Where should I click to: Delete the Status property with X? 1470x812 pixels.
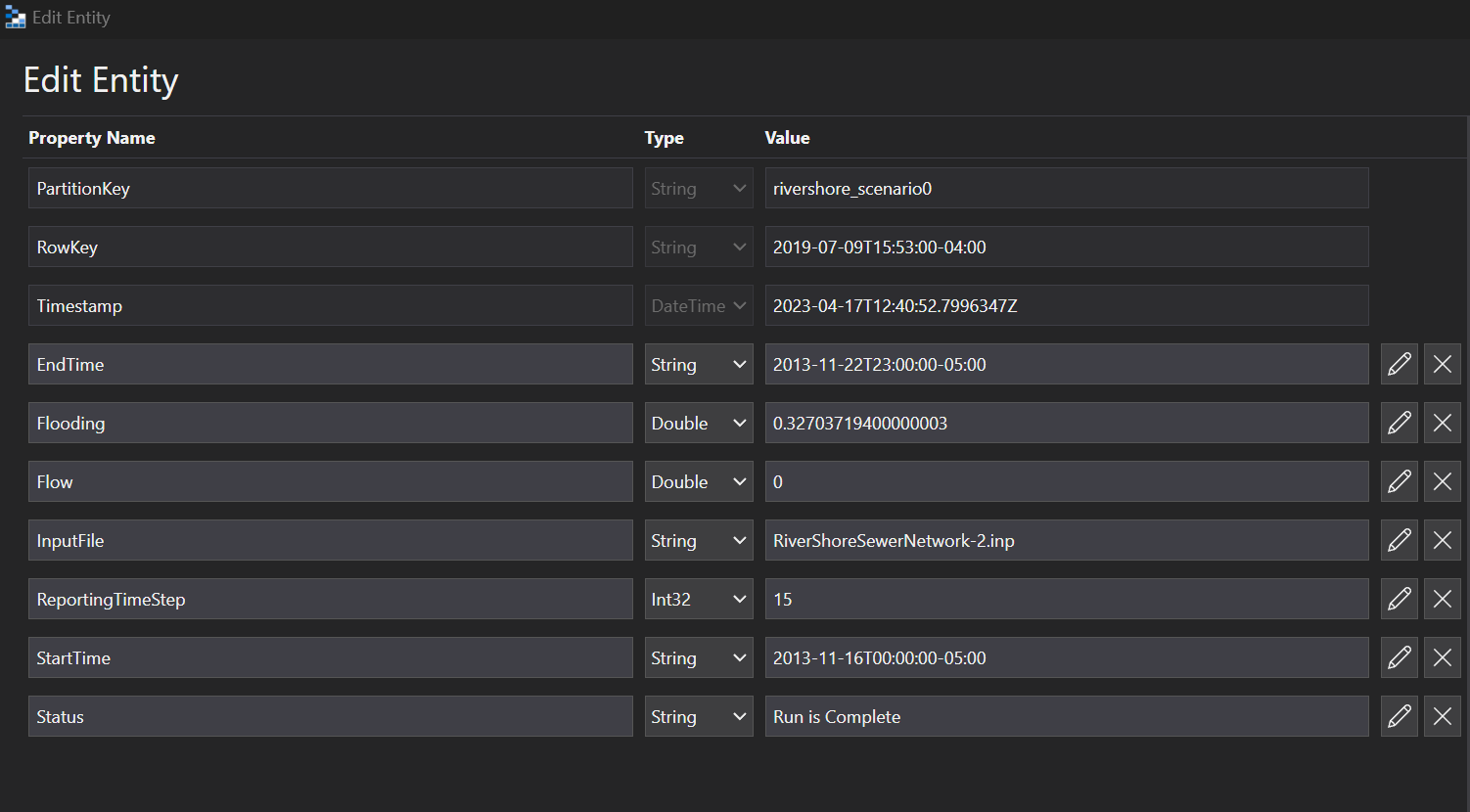tap(1443, 716)
